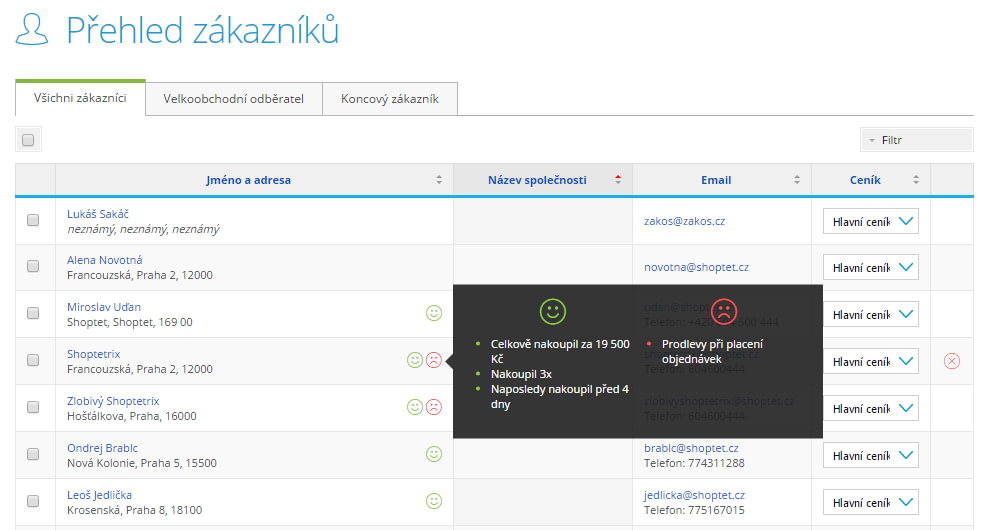Click address text Nová Kolonie, Praha 5, 15500
The height and width of the screenshot is (530, 982).
pyautogui.click(x=142, y=463)
